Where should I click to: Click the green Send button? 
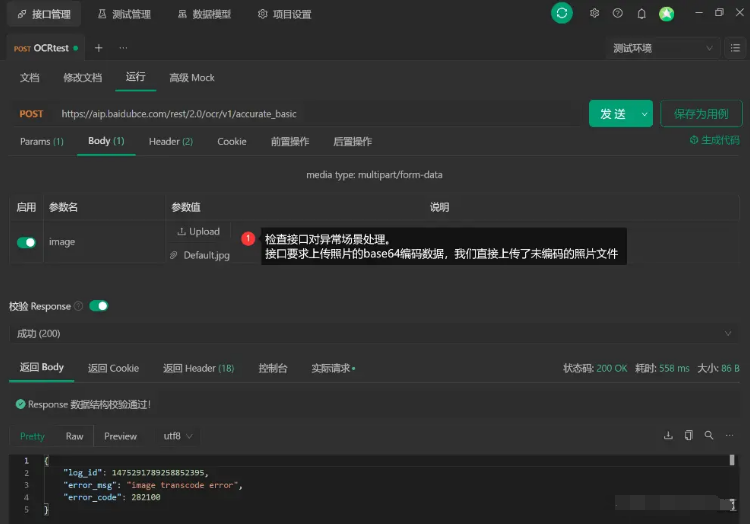(613, 114)
